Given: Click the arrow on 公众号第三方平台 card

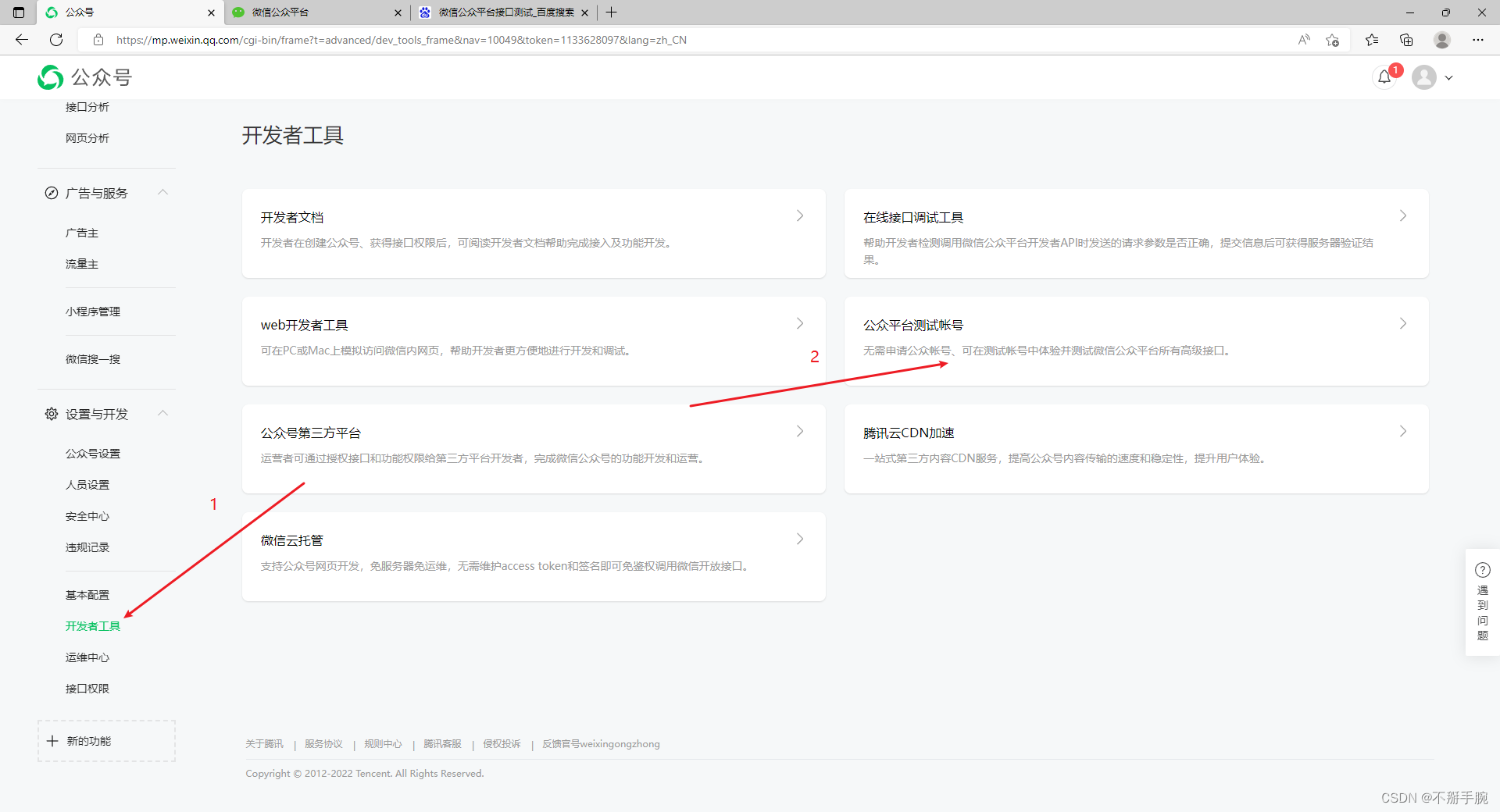Looking at the screenshot, I should coord(800,432).
